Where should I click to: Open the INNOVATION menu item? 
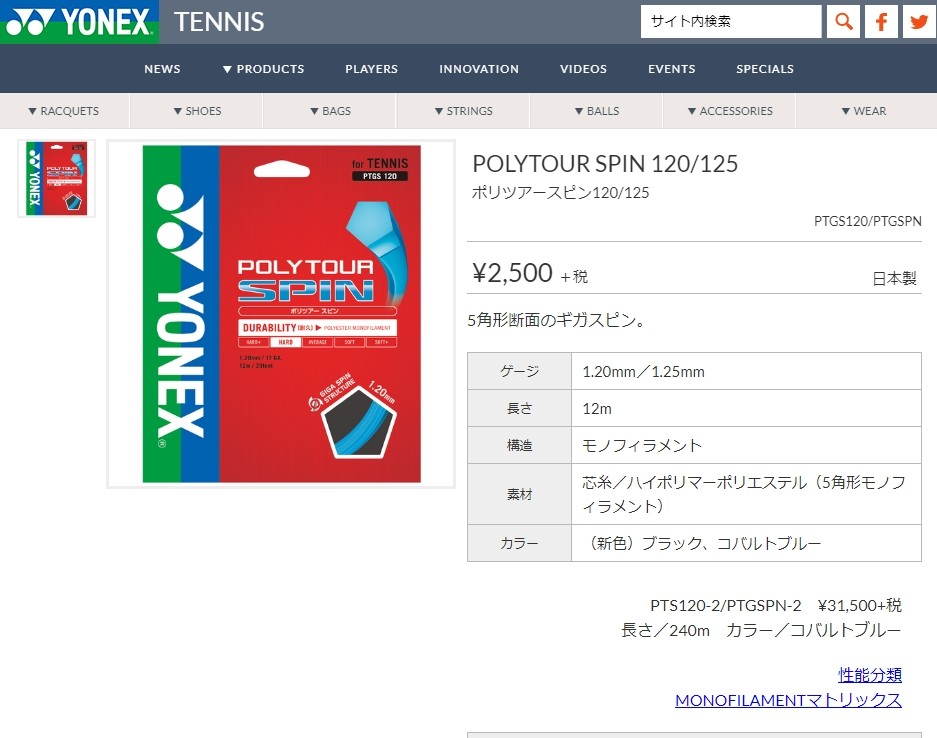point(479,69)
